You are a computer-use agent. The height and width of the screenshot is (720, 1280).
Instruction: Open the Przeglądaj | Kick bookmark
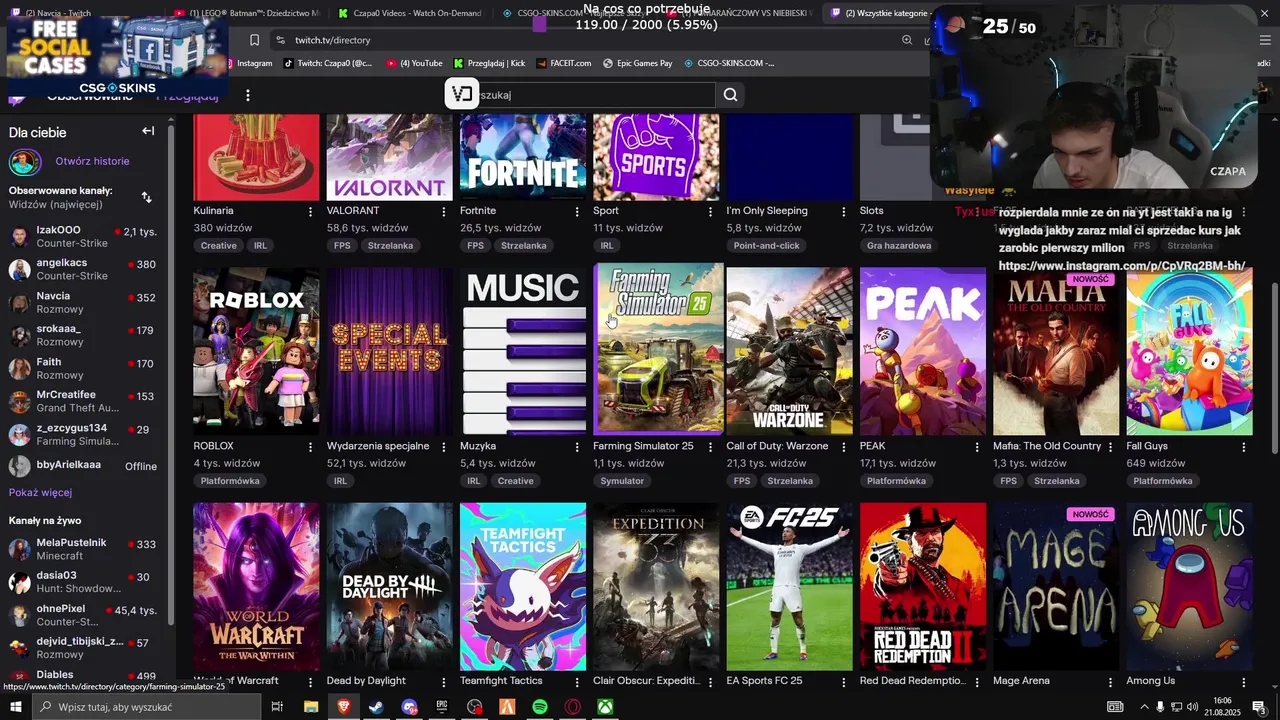tap(489, 63)
